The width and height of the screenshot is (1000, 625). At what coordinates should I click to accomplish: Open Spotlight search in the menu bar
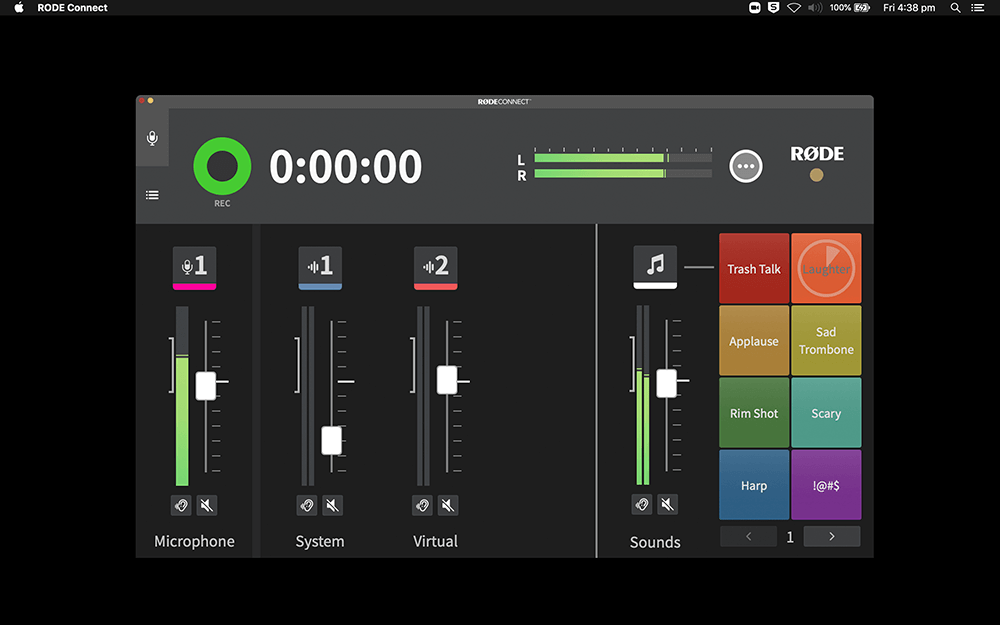click(x=955, y=8)
